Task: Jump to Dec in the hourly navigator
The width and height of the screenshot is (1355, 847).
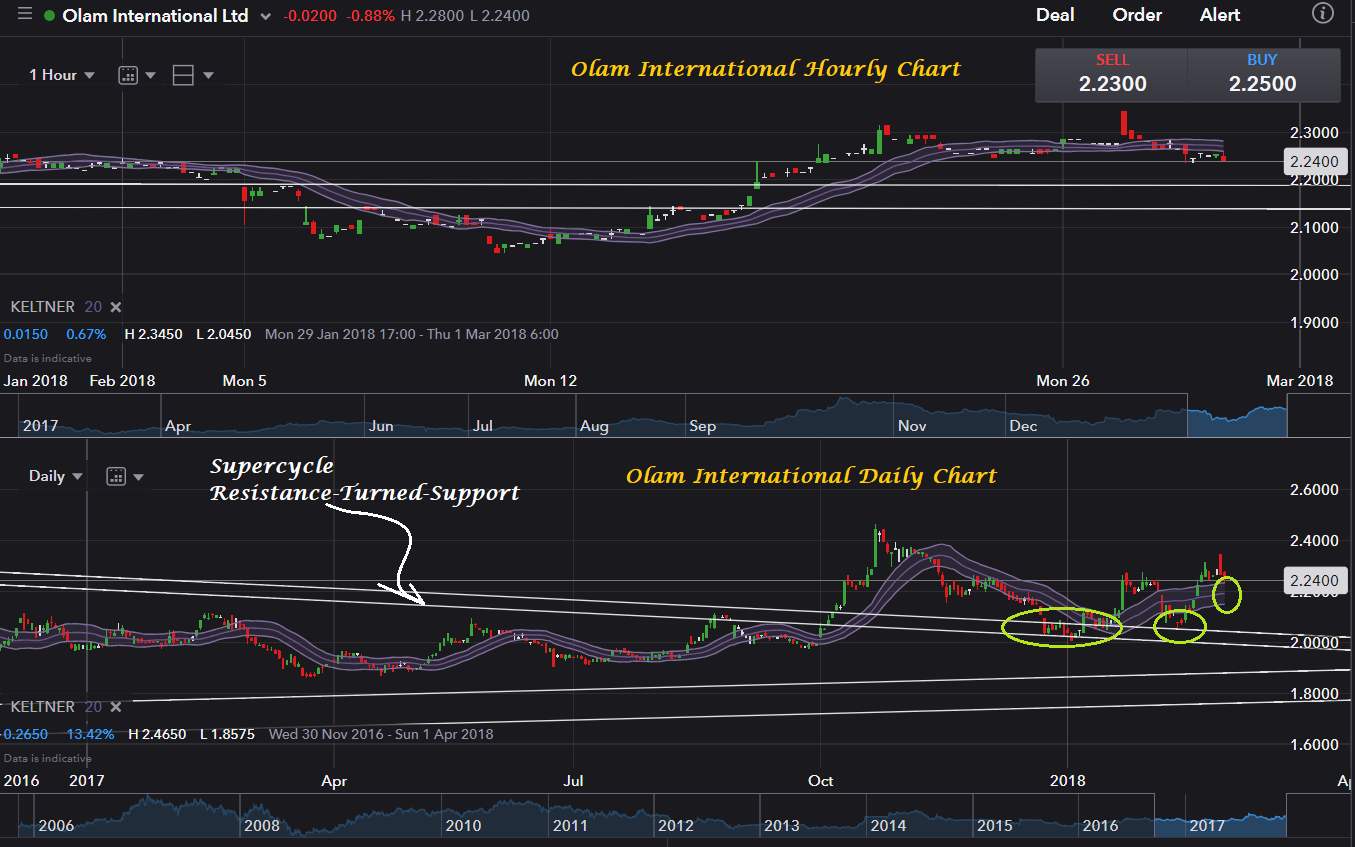Action: coord(1022,426)
